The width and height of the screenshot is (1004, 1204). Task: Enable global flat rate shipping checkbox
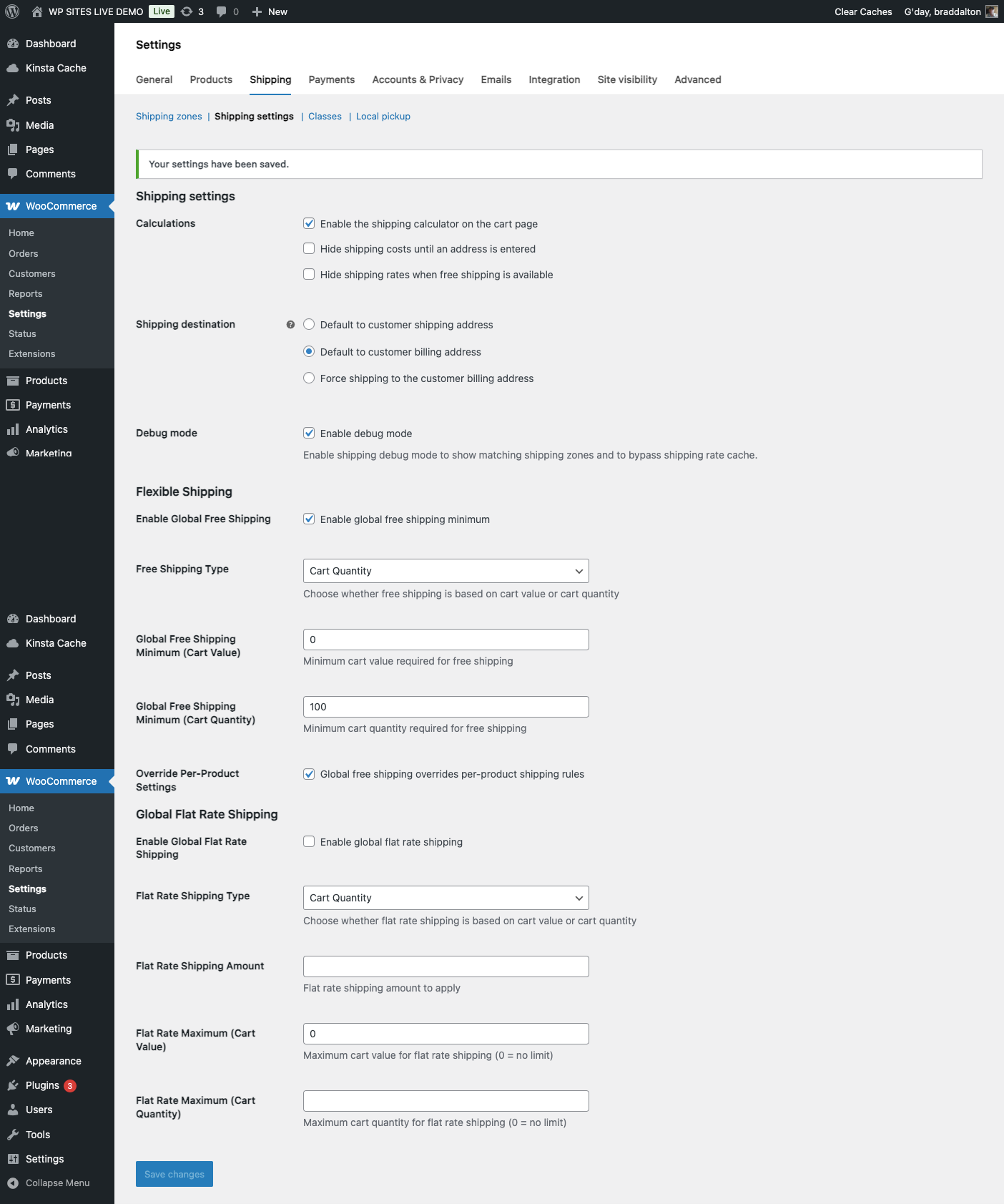click(x=309, y=842)
